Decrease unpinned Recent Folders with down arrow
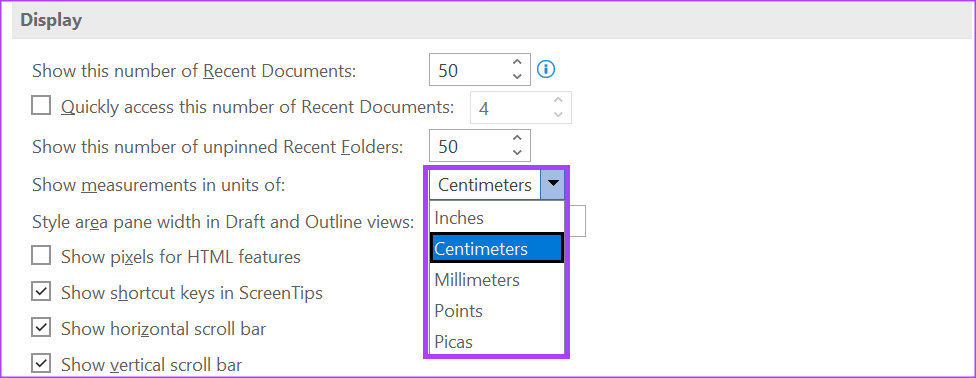 [x=517, y=153]
